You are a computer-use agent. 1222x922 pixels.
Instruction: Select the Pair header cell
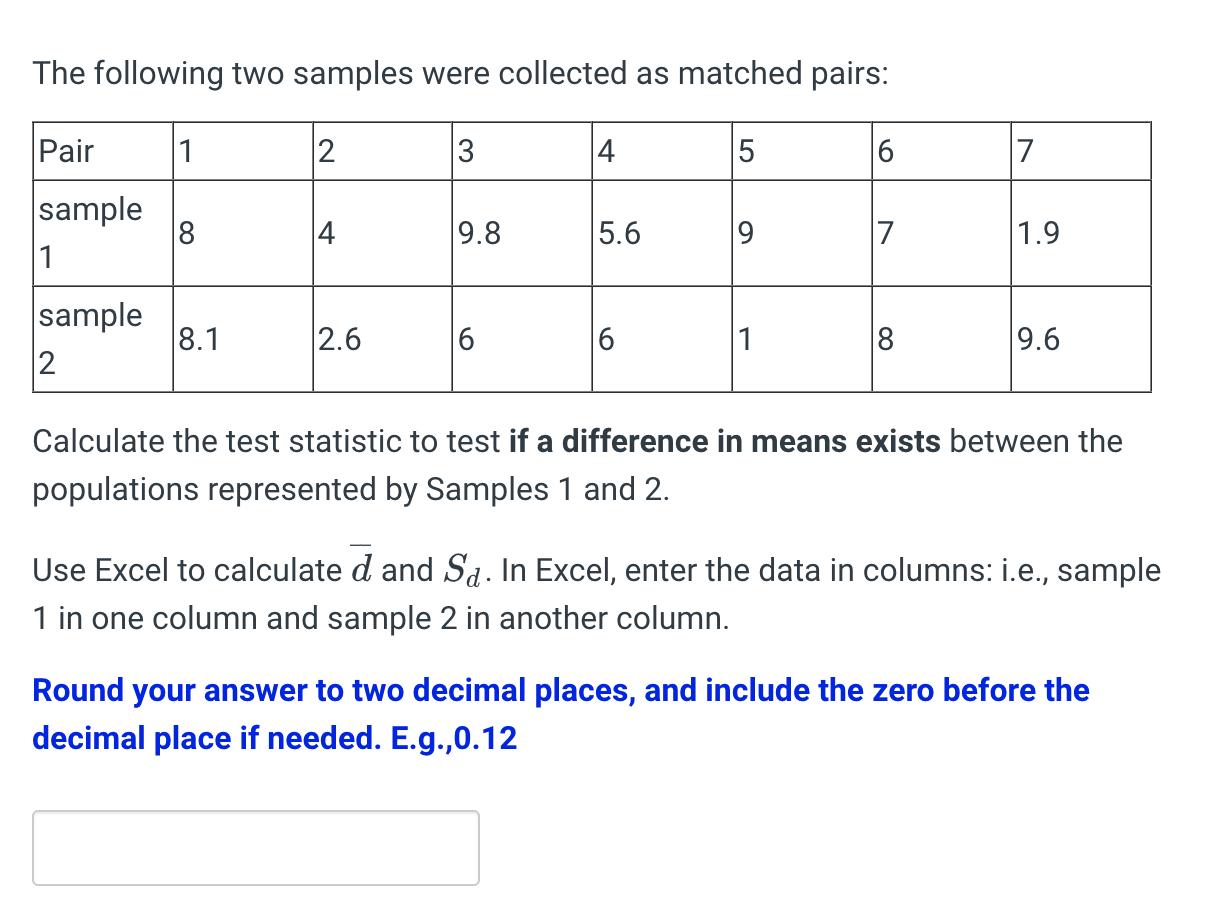(65, 151)
